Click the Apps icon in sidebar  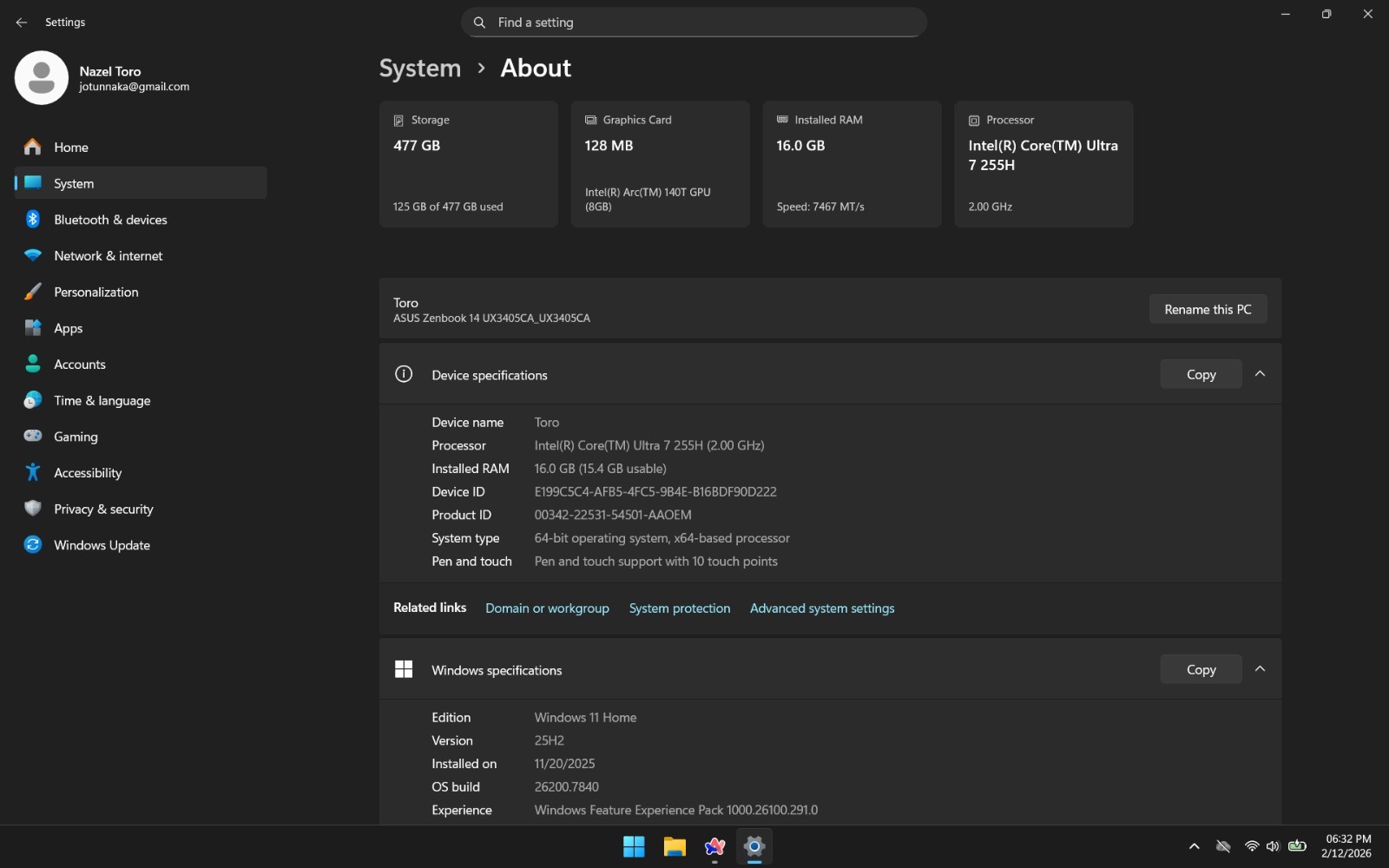click(33, 328)
